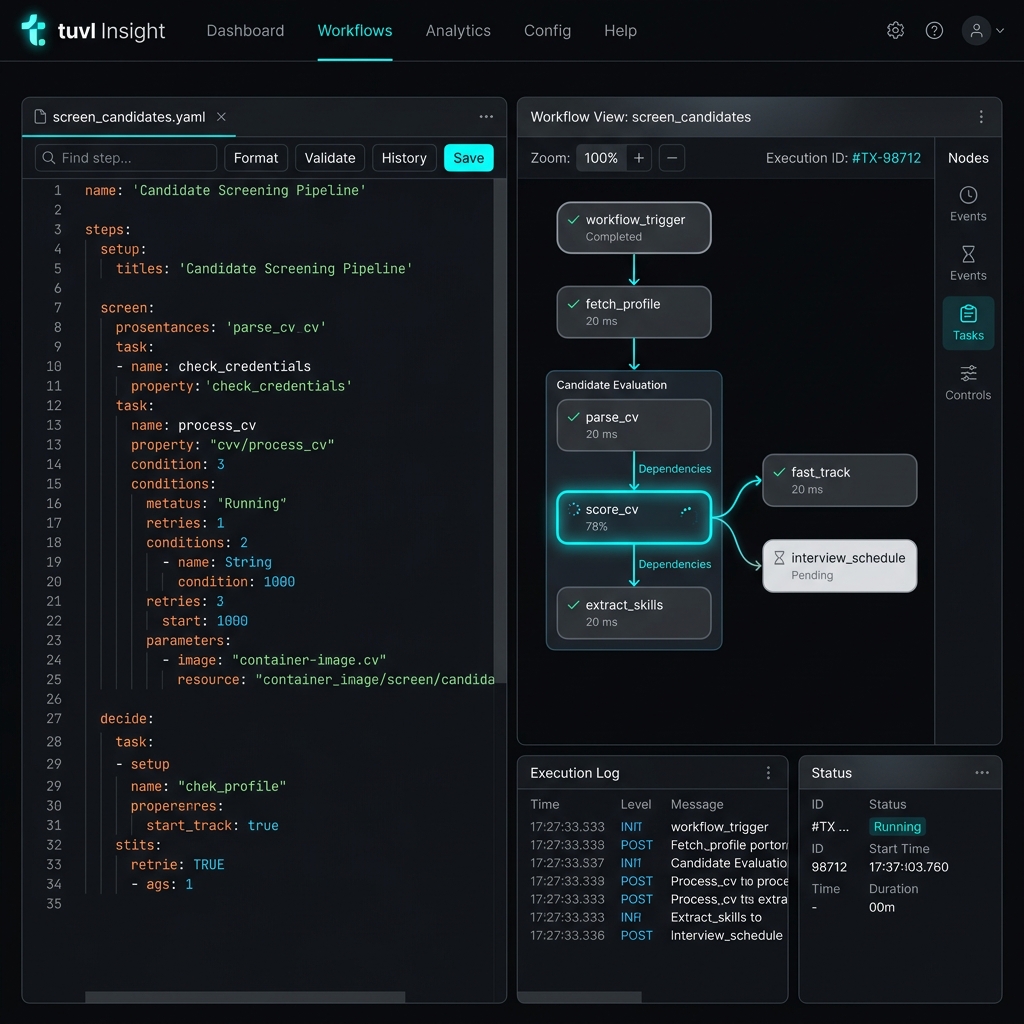1024x1024 pixels.
Task: Click the Start Time value 17:37:03.760
Action: pyautogui.click(x=908, y=867)
